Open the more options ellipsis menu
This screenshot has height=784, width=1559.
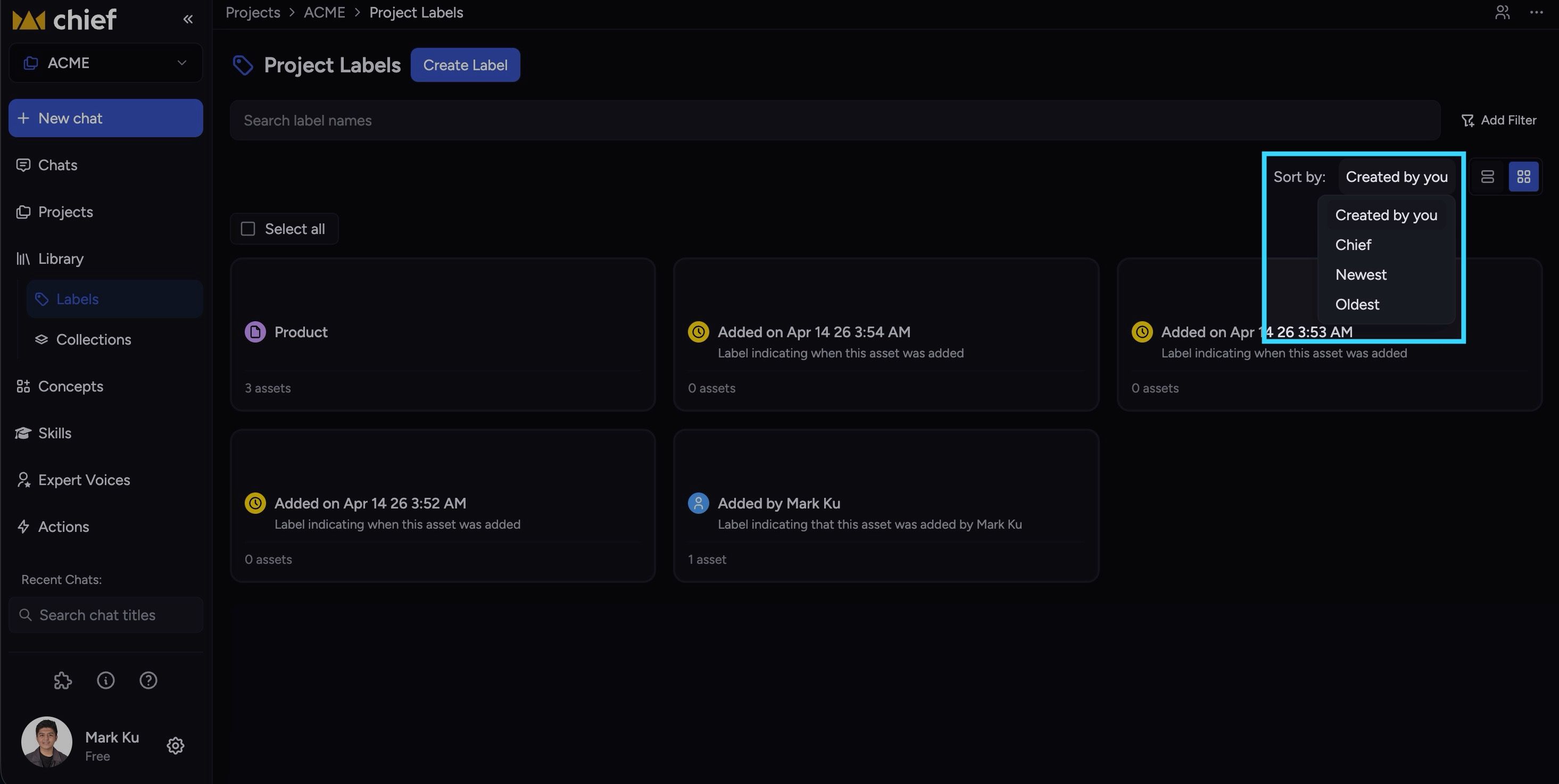(x=1536, y=12)
